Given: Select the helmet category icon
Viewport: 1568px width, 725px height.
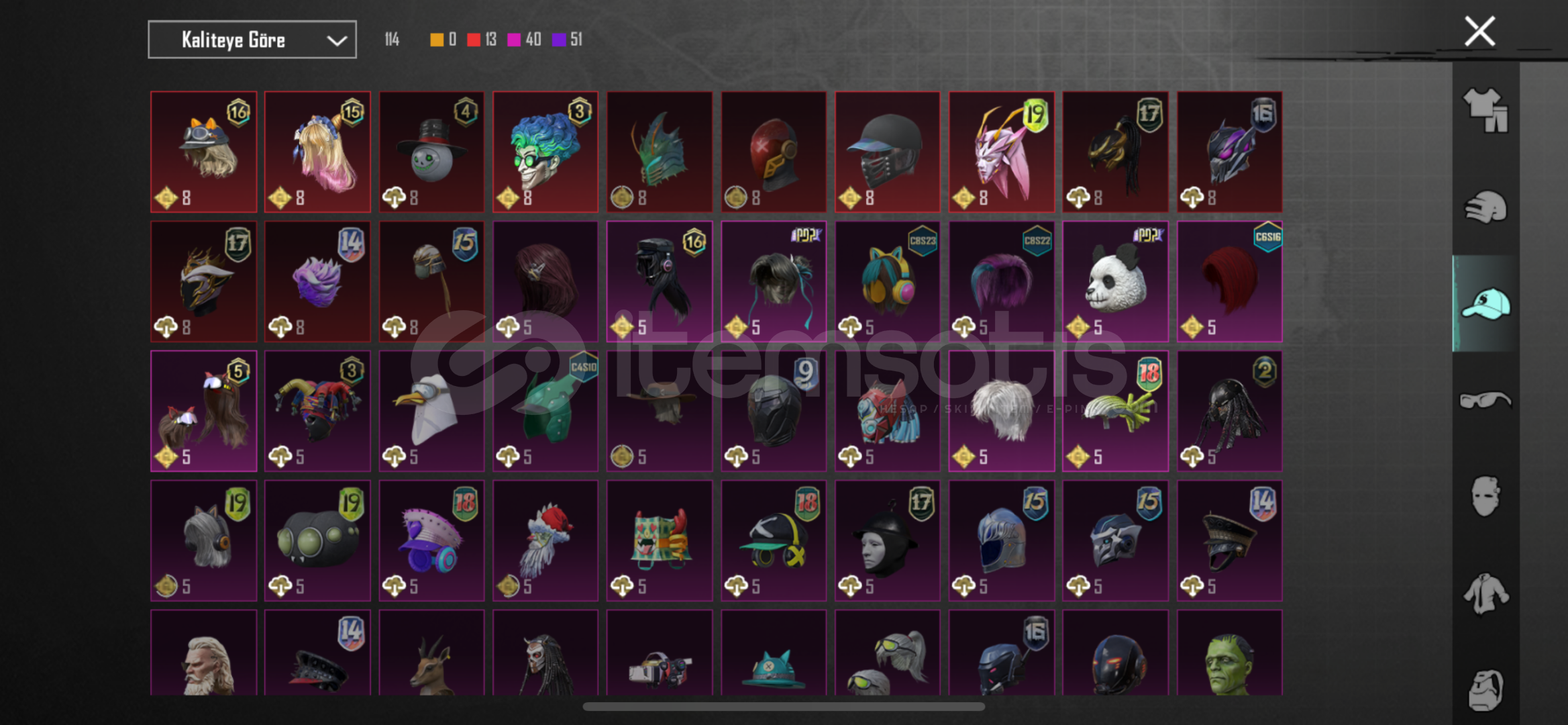Looking at the screenshot, I should (1485, 207).
